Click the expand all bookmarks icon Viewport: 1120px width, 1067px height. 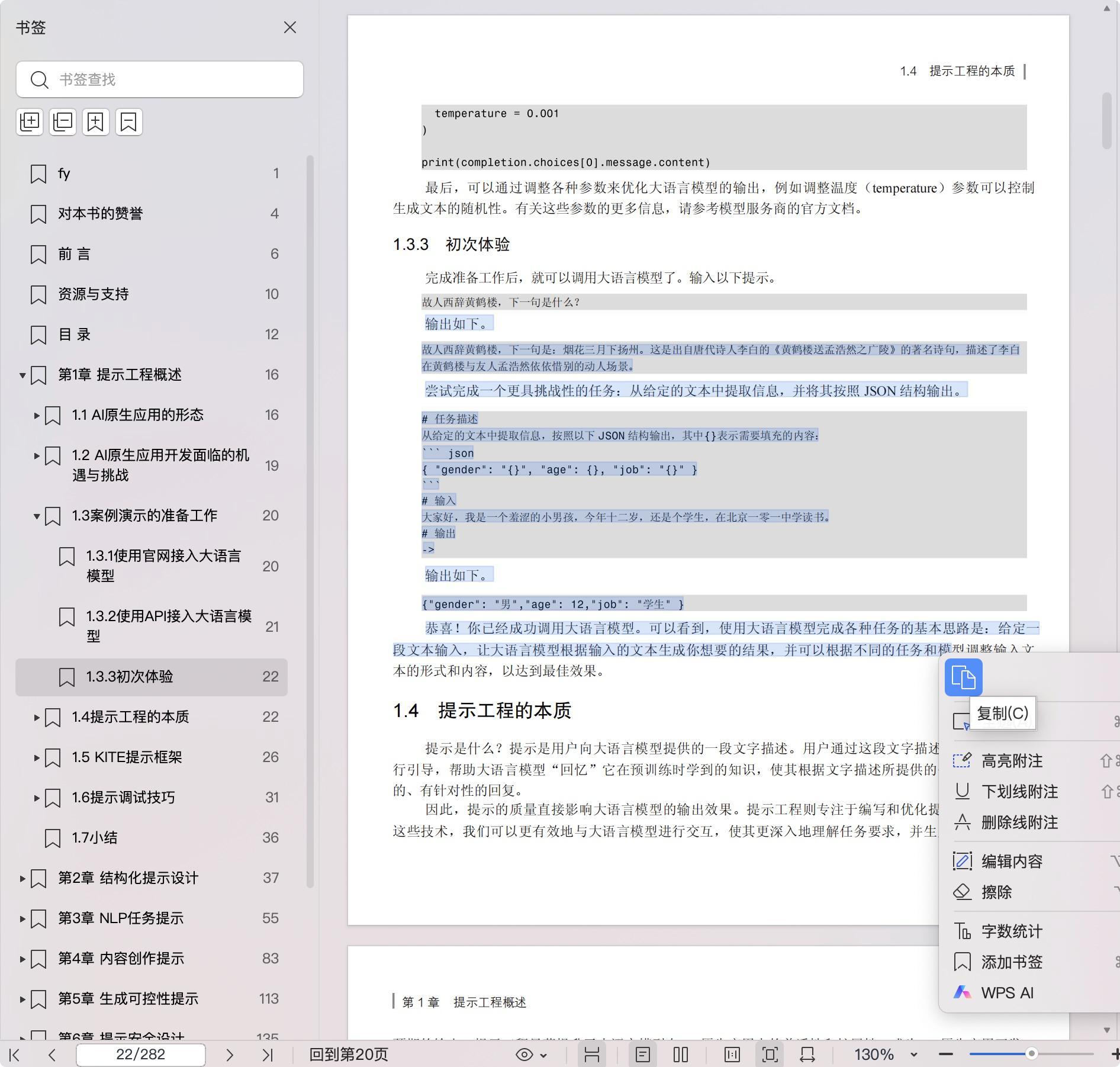coord(30,122)
